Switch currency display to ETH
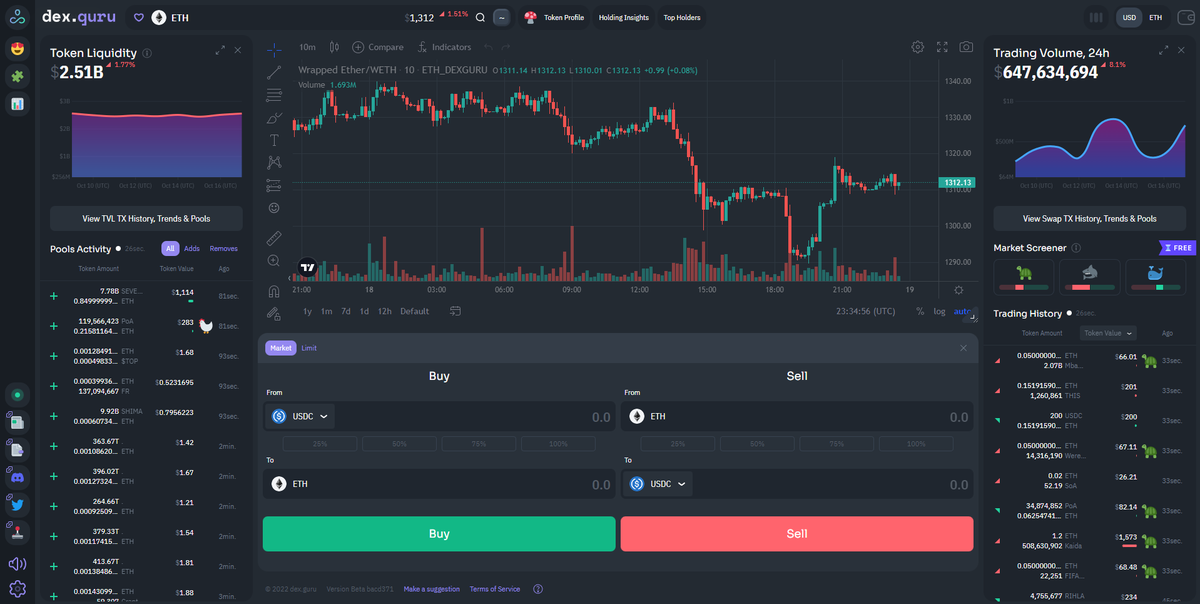The width and height of the screenshot is (1200, 604). [1156, 17]
